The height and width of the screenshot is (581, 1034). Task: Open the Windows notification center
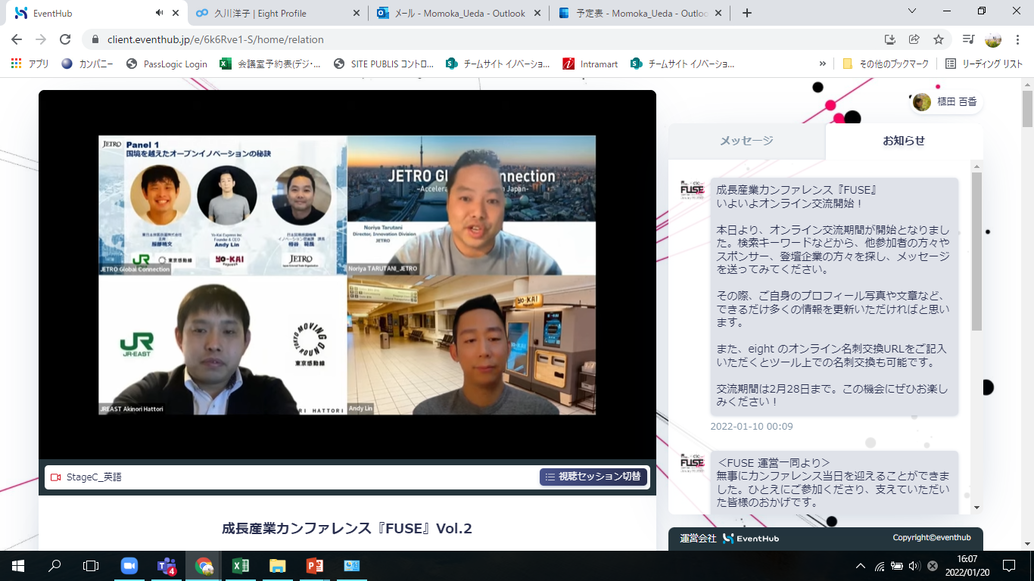click(x=1009, y=566)
